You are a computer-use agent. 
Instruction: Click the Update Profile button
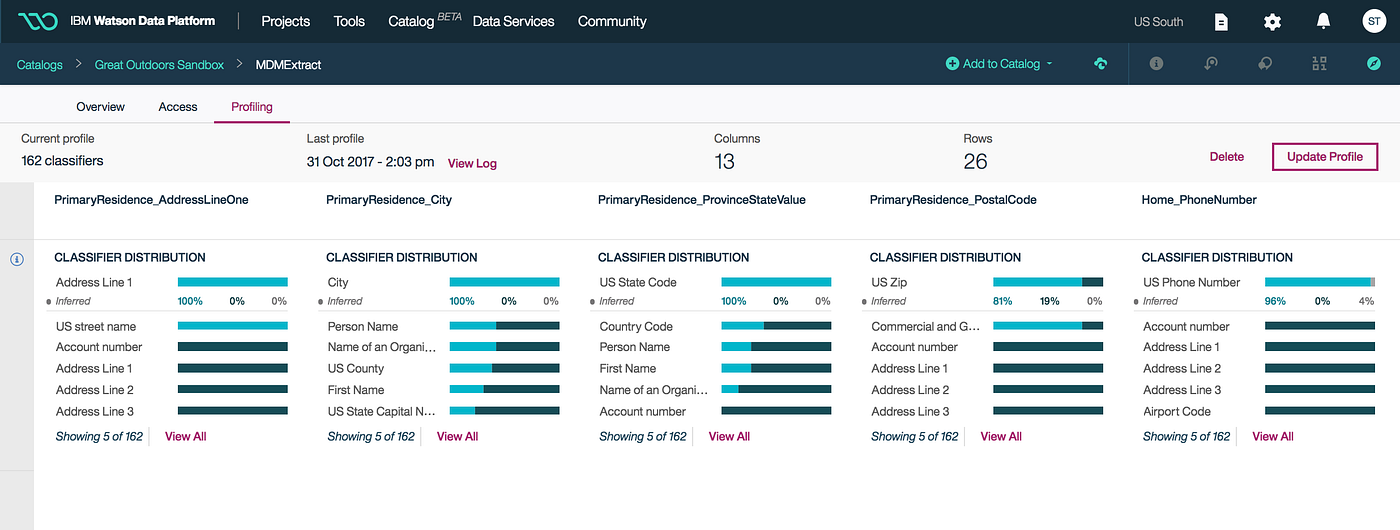pyautogui.click(x=1325, y=157)
